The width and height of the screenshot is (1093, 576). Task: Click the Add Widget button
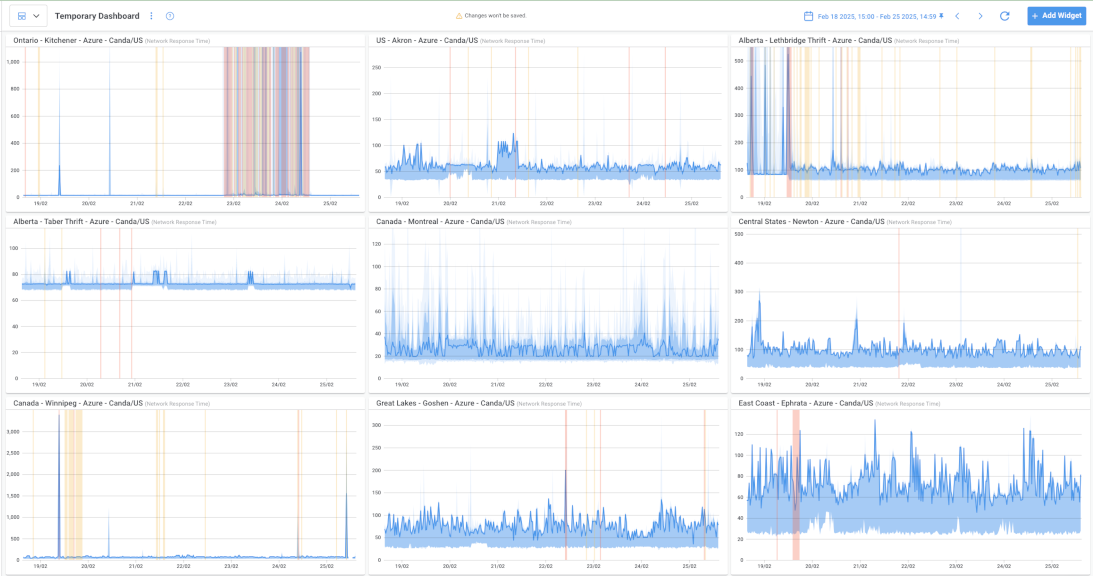(1056, 16)
